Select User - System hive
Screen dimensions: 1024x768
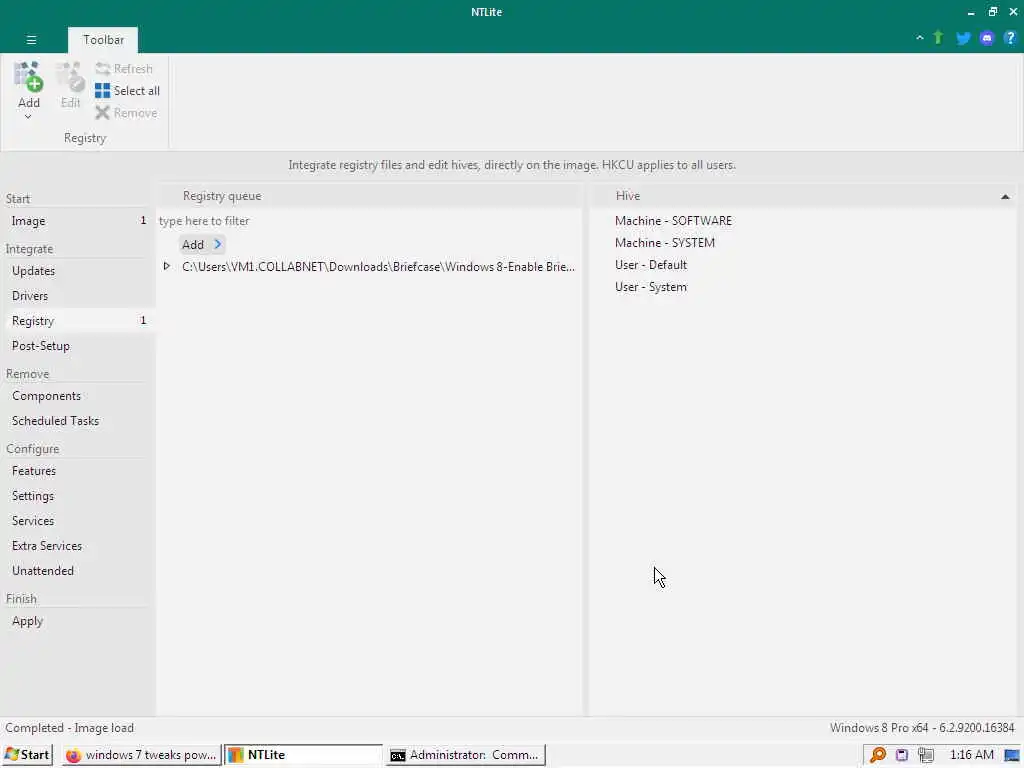tap(650, 287)
